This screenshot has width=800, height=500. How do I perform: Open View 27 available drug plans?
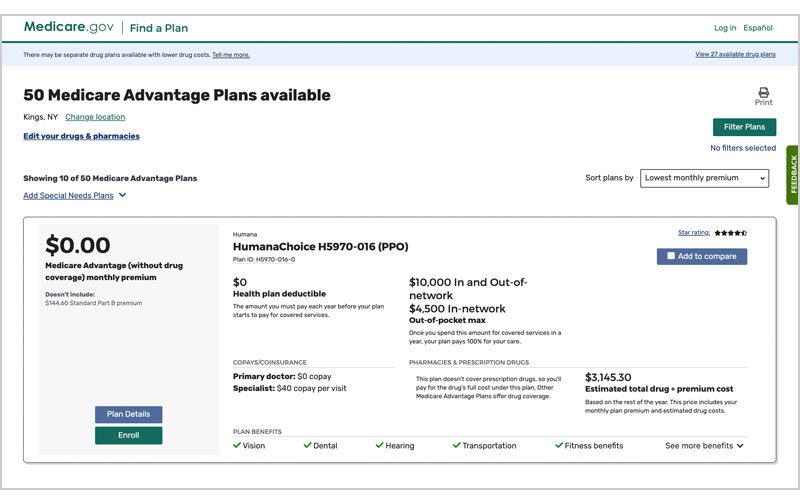click(x=735, y=54)
